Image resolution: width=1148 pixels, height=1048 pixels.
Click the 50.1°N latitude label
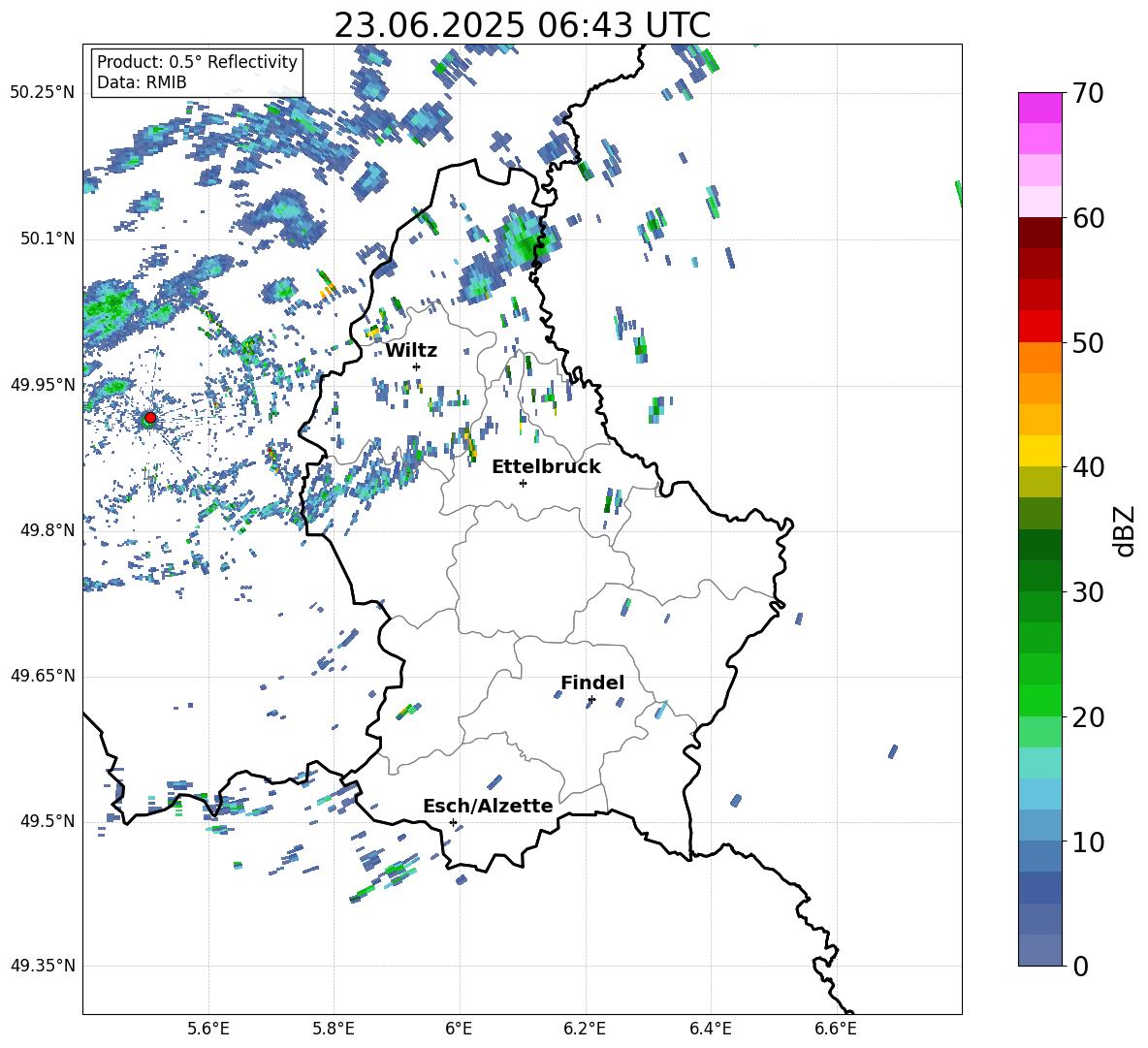click(48, 238)
